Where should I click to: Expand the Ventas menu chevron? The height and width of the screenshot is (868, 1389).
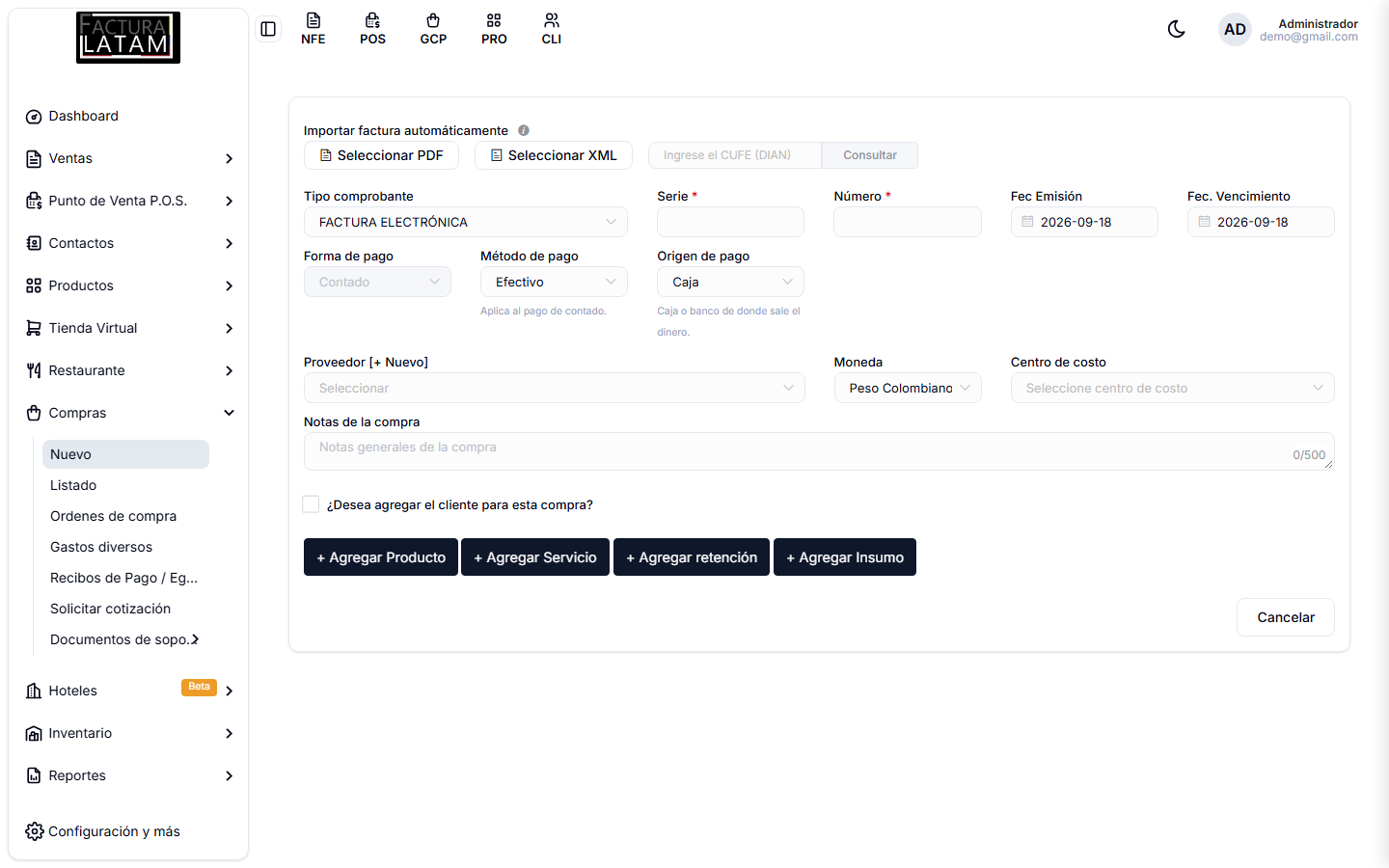[x=230, y=159]
